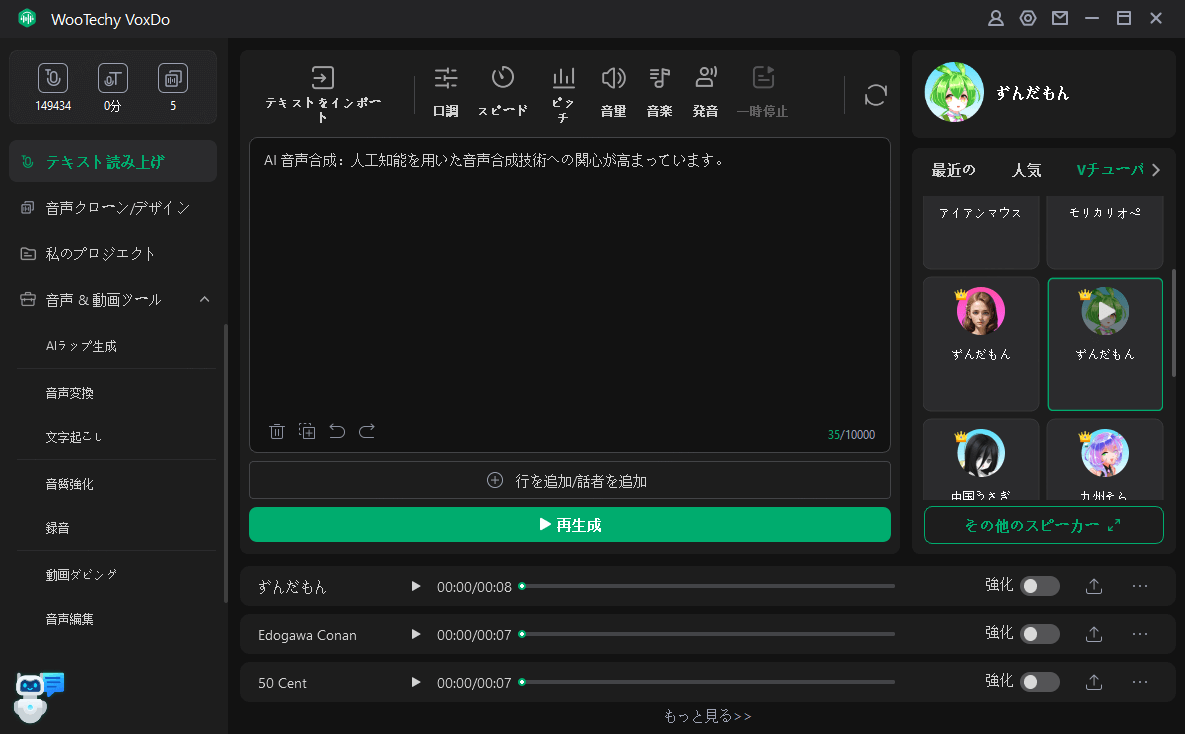Open the settings icon in title bar
Screen dimensions: 1185x734
[1028, 18]
